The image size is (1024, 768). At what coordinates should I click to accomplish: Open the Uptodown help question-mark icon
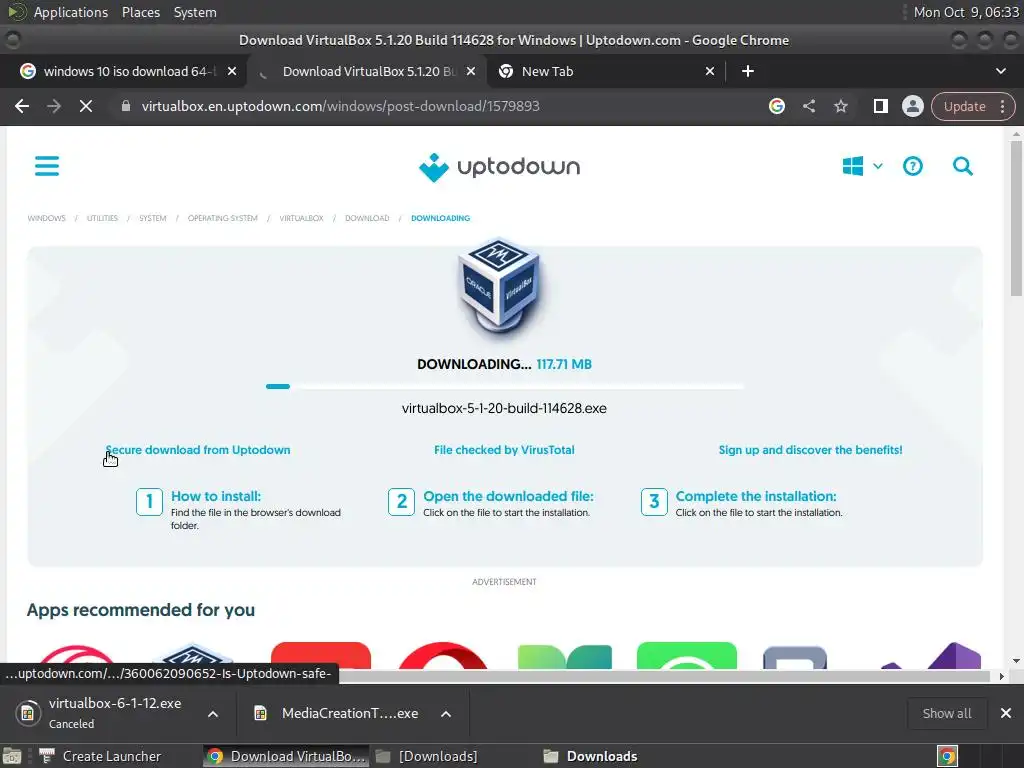coord(913,166)
